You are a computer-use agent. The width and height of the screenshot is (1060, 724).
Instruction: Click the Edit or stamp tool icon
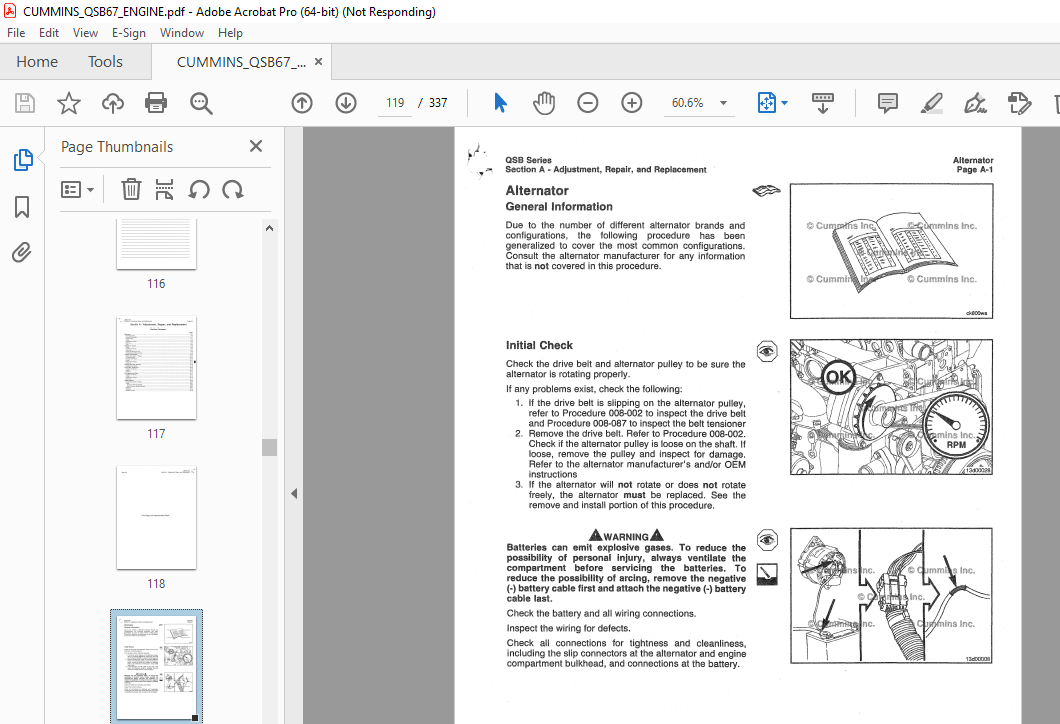pos(1019,103)
